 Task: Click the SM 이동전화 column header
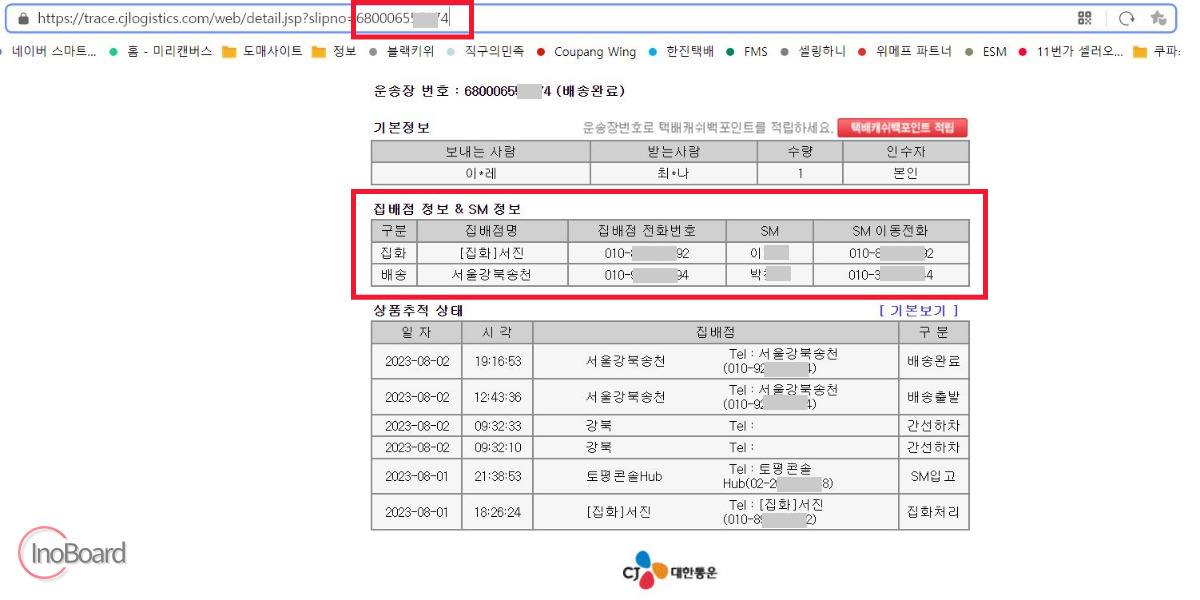pyautogui.click(x=891, y=231)
